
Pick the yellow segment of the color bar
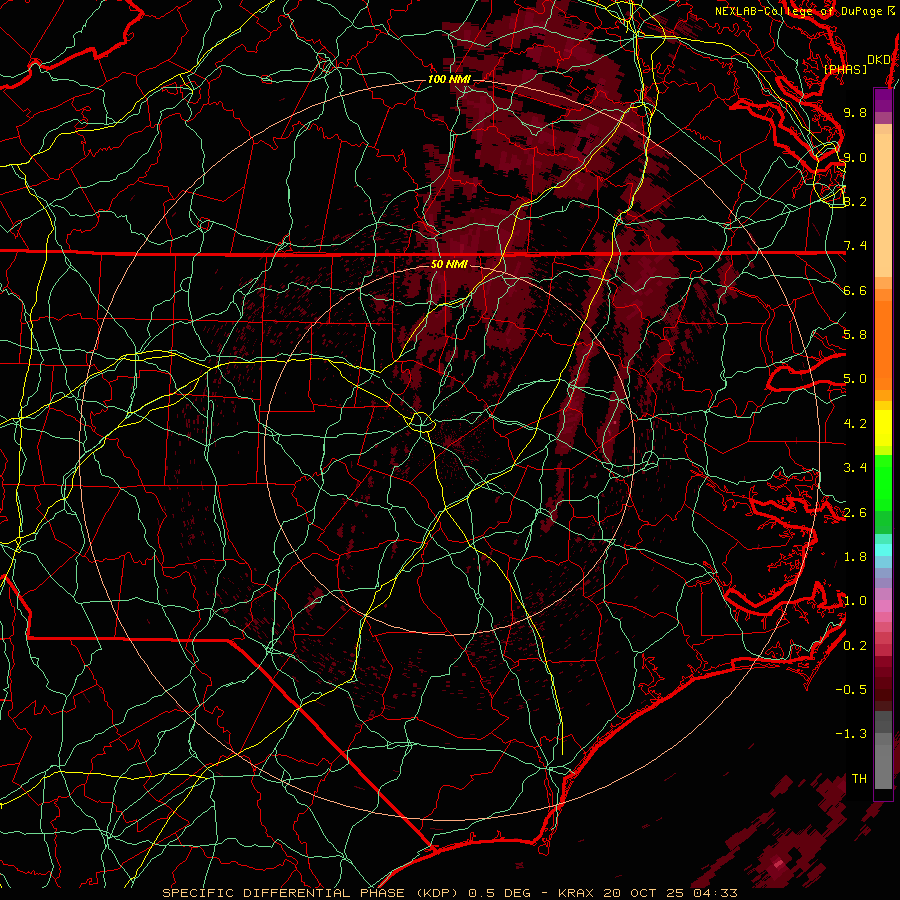pos(883,428)
